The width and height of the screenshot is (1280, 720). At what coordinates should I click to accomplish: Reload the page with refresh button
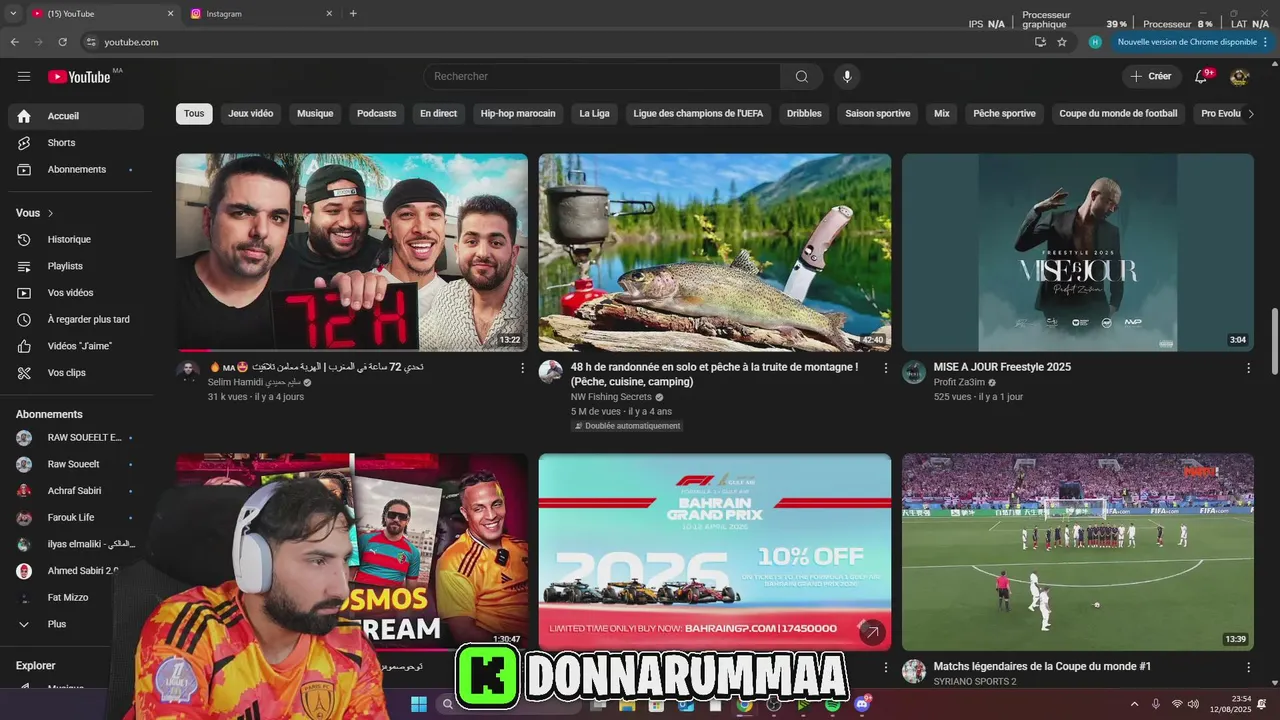[x=62, y=42]
